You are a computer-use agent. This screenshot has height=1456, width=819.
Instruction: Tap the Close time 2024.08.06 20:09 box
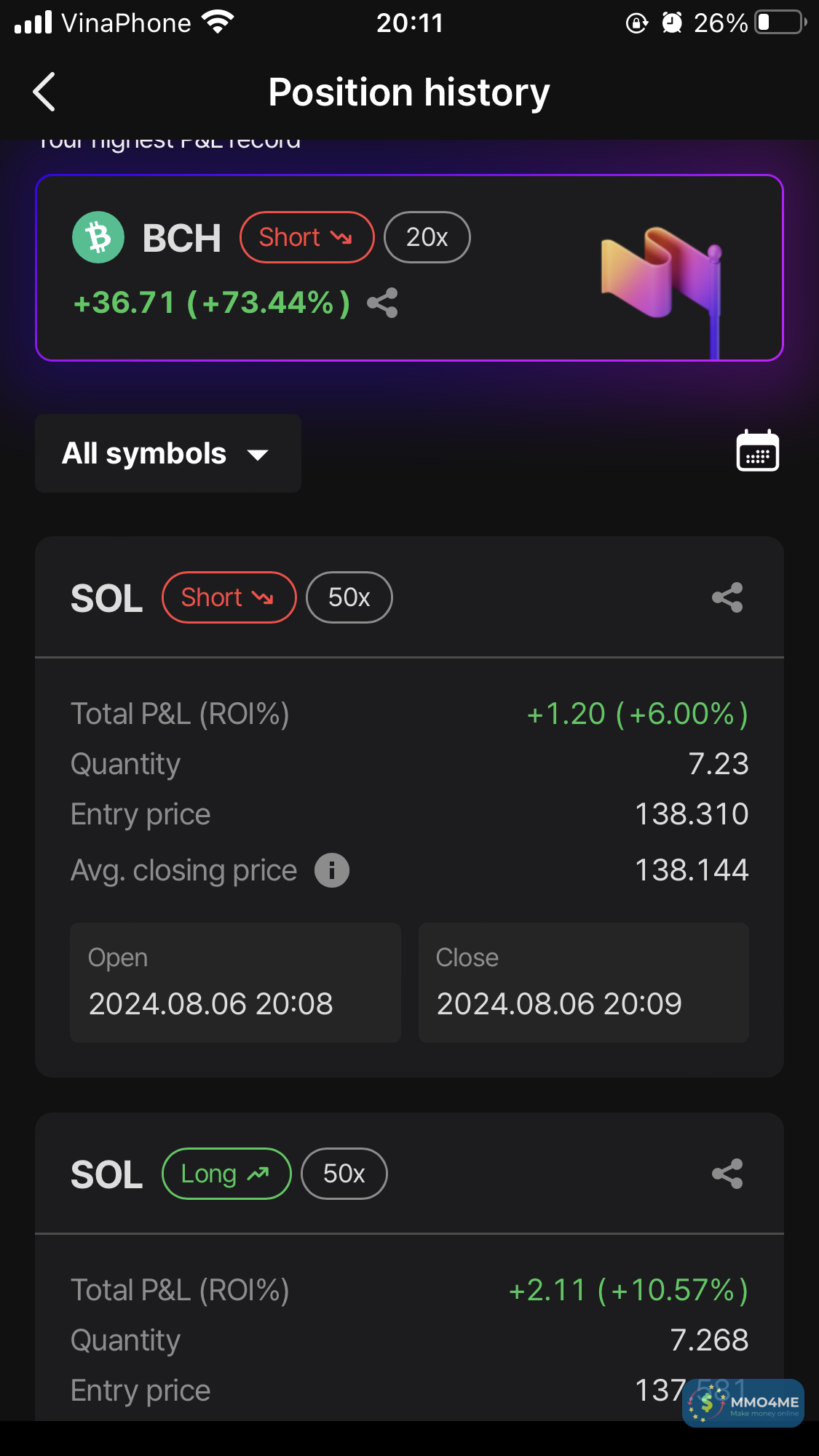[583, 982]
